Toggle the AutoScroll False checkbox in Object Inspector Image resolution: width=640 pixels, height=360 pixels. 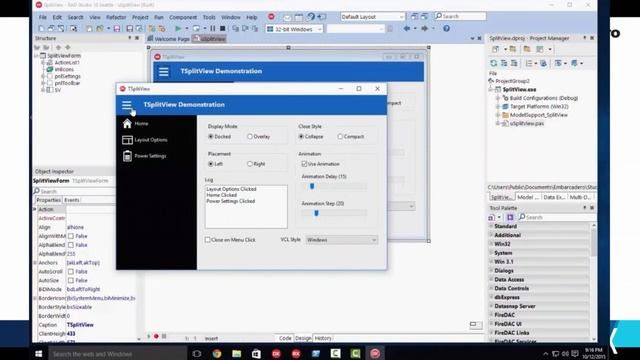[71, 271]
